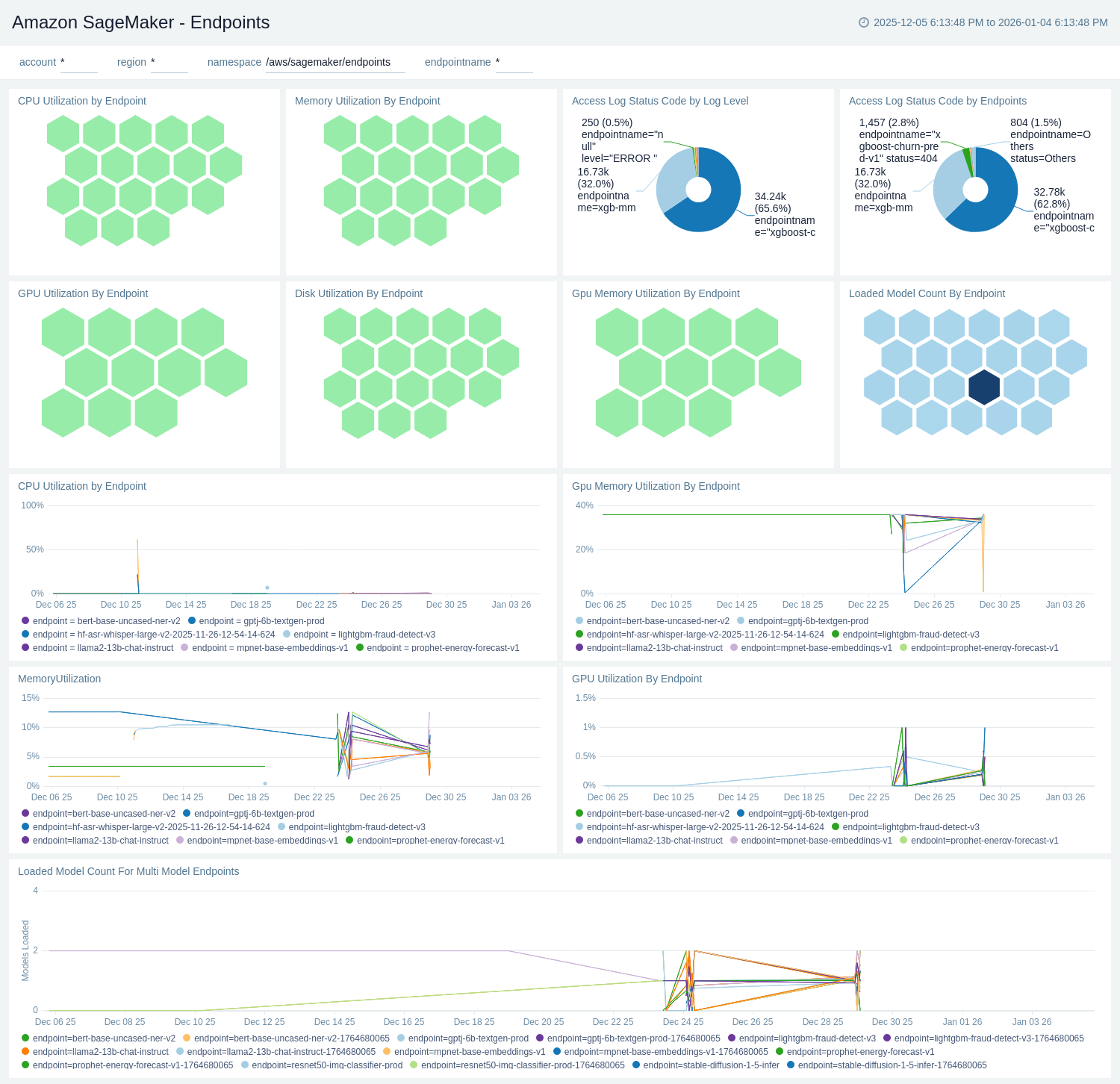Click the namespace field showing /aws/sagemaker/endpoints
Screen dimensions: 1120x1084
click(x=335, y=63)
